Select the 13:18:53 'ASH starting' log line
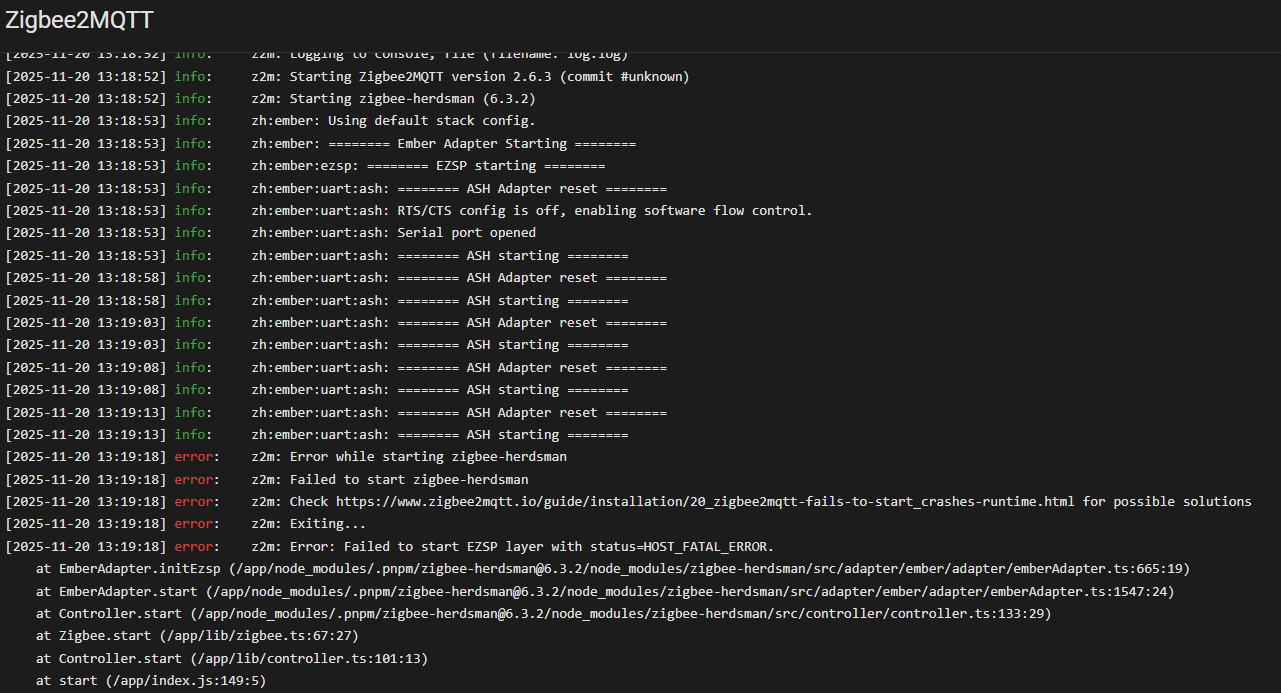Image resolution: width=1281 pixels, height=693 pixels. [x=440, y=256]
